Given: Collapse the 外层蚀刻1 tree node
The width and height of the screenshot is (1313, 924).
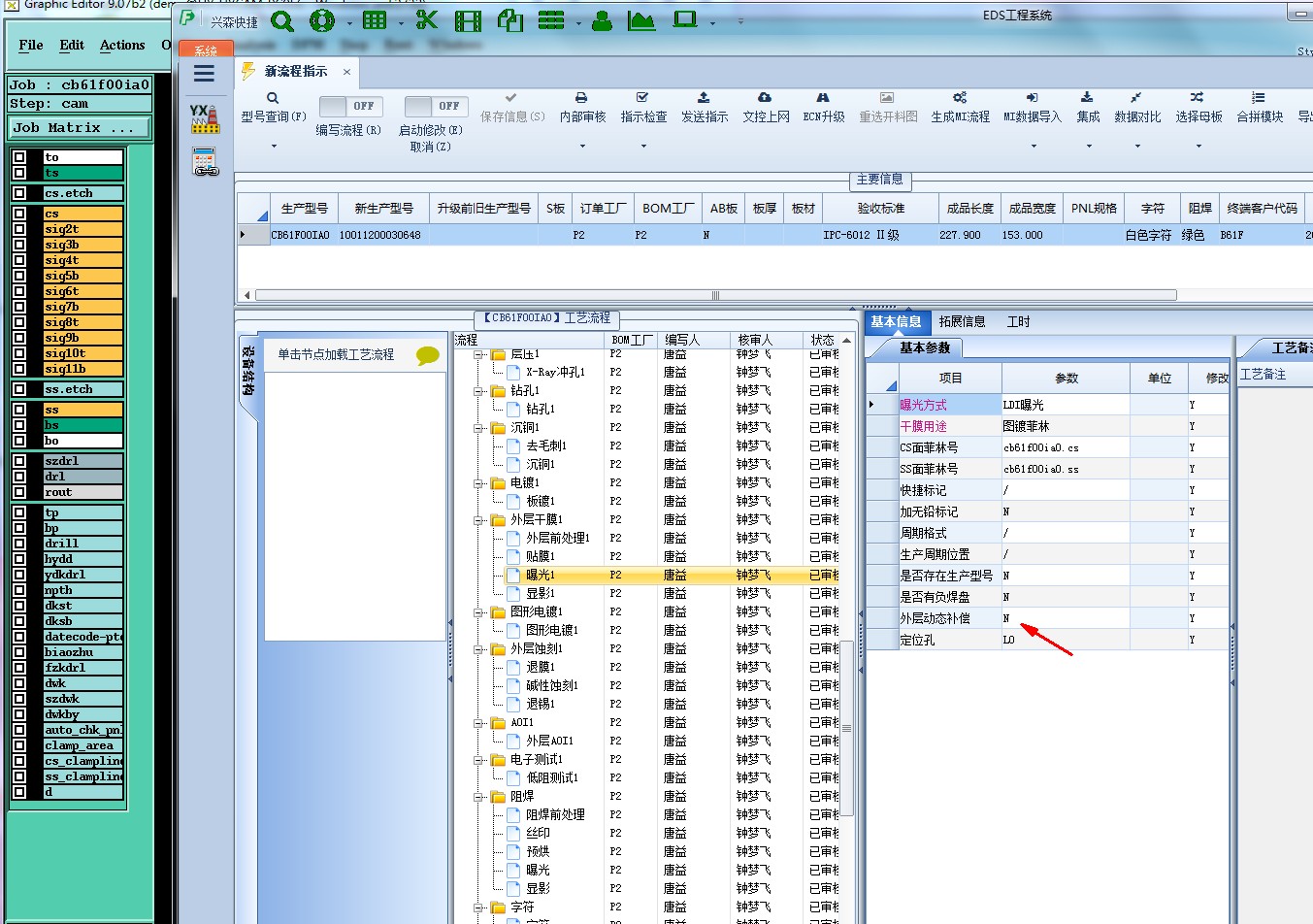Looking at the screenshot, I should coord(479,648).
